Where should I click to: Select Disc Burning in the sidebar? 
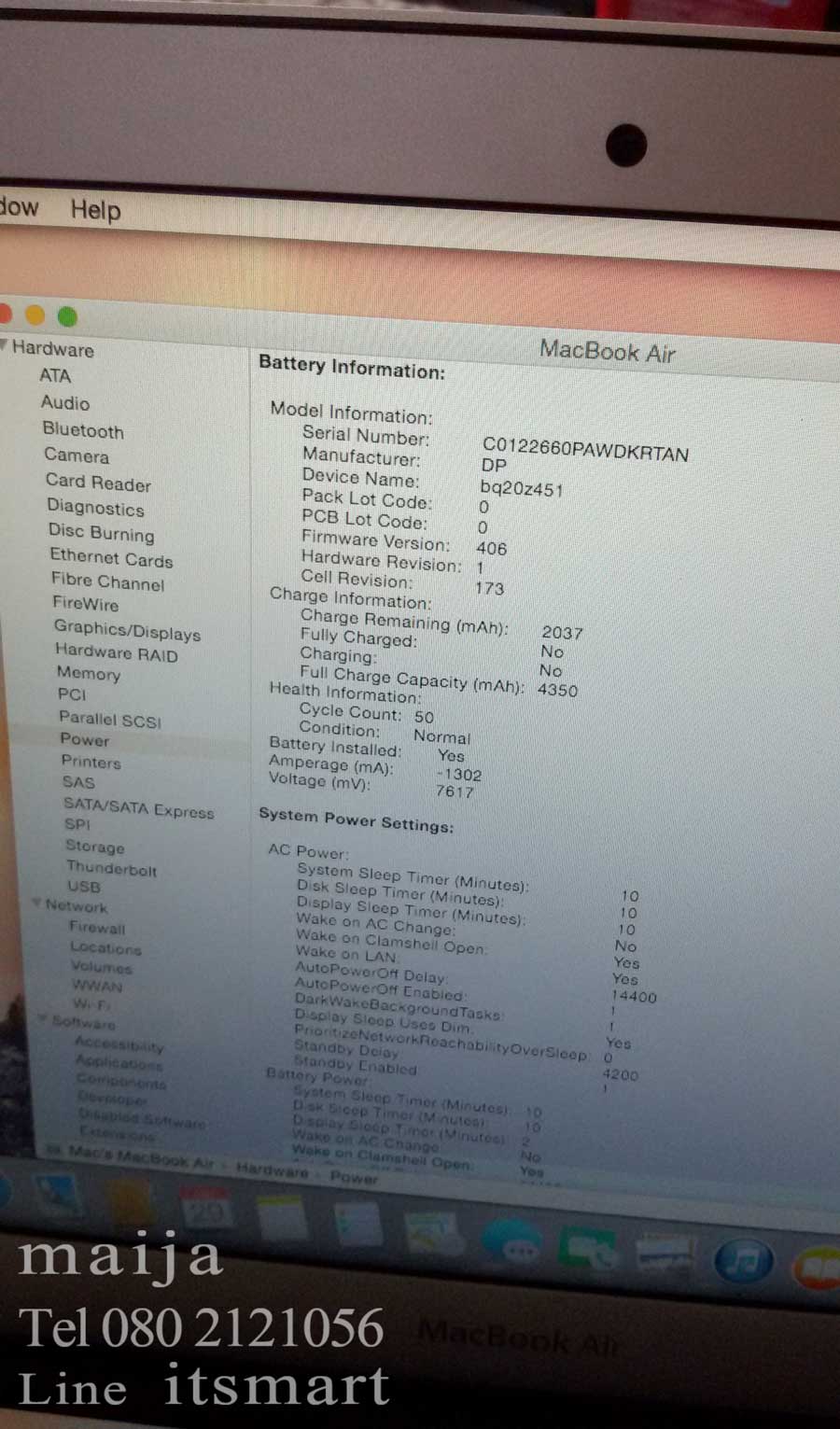102,532
